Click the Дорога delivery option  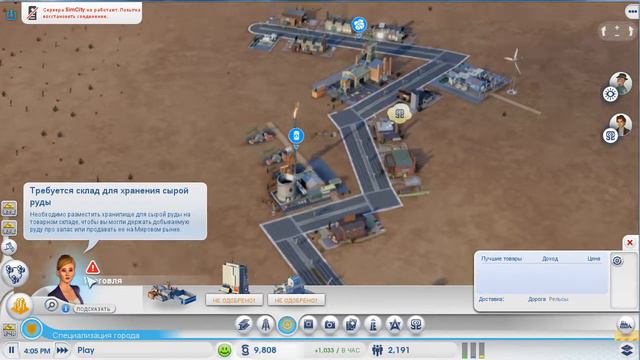click(537, 299)
